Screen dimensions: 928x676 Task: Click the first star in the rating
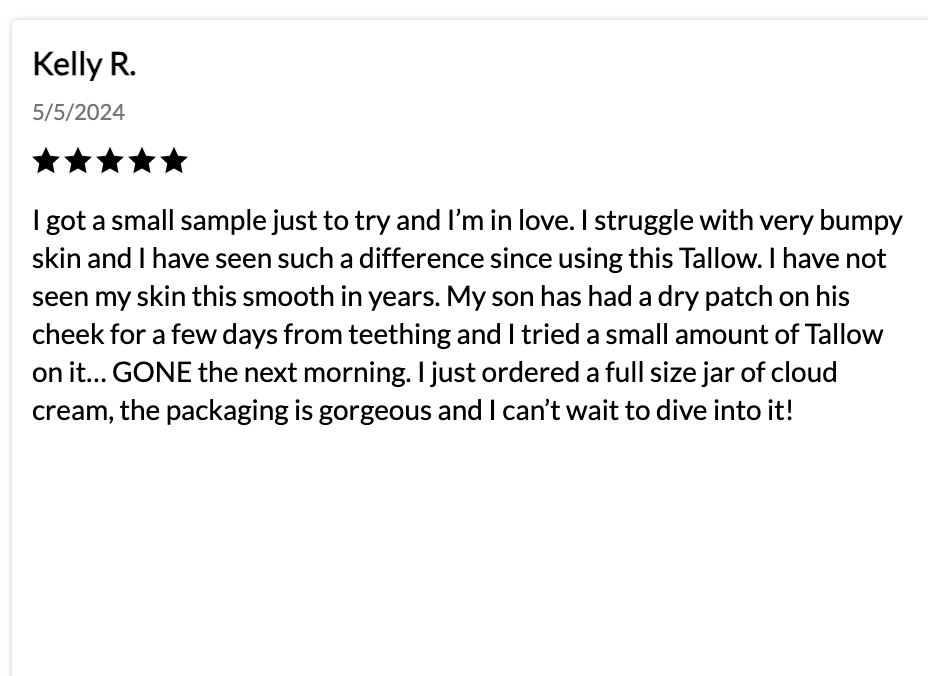point(46,161)
